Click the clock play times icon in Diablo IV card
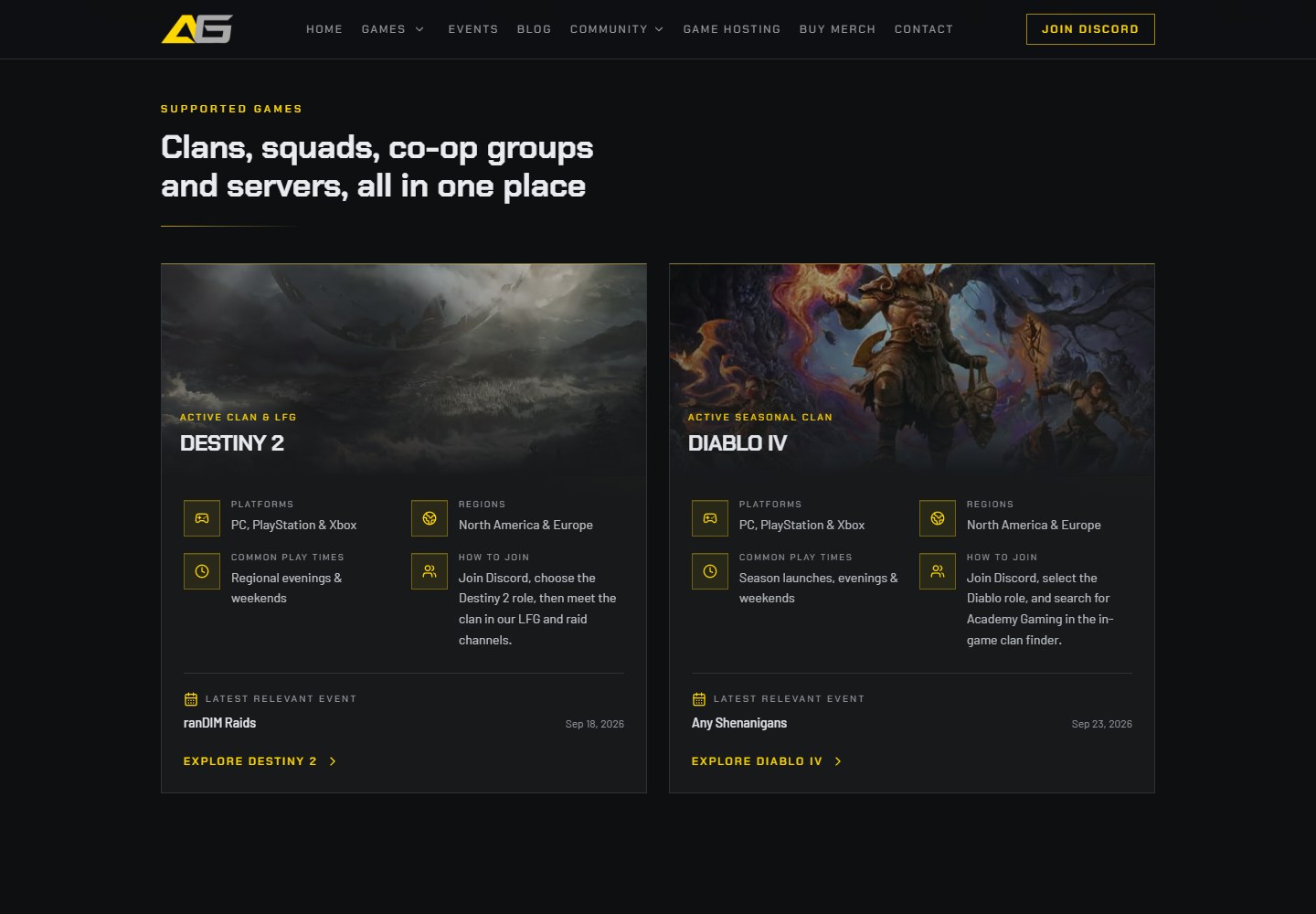 coord(710,571)
